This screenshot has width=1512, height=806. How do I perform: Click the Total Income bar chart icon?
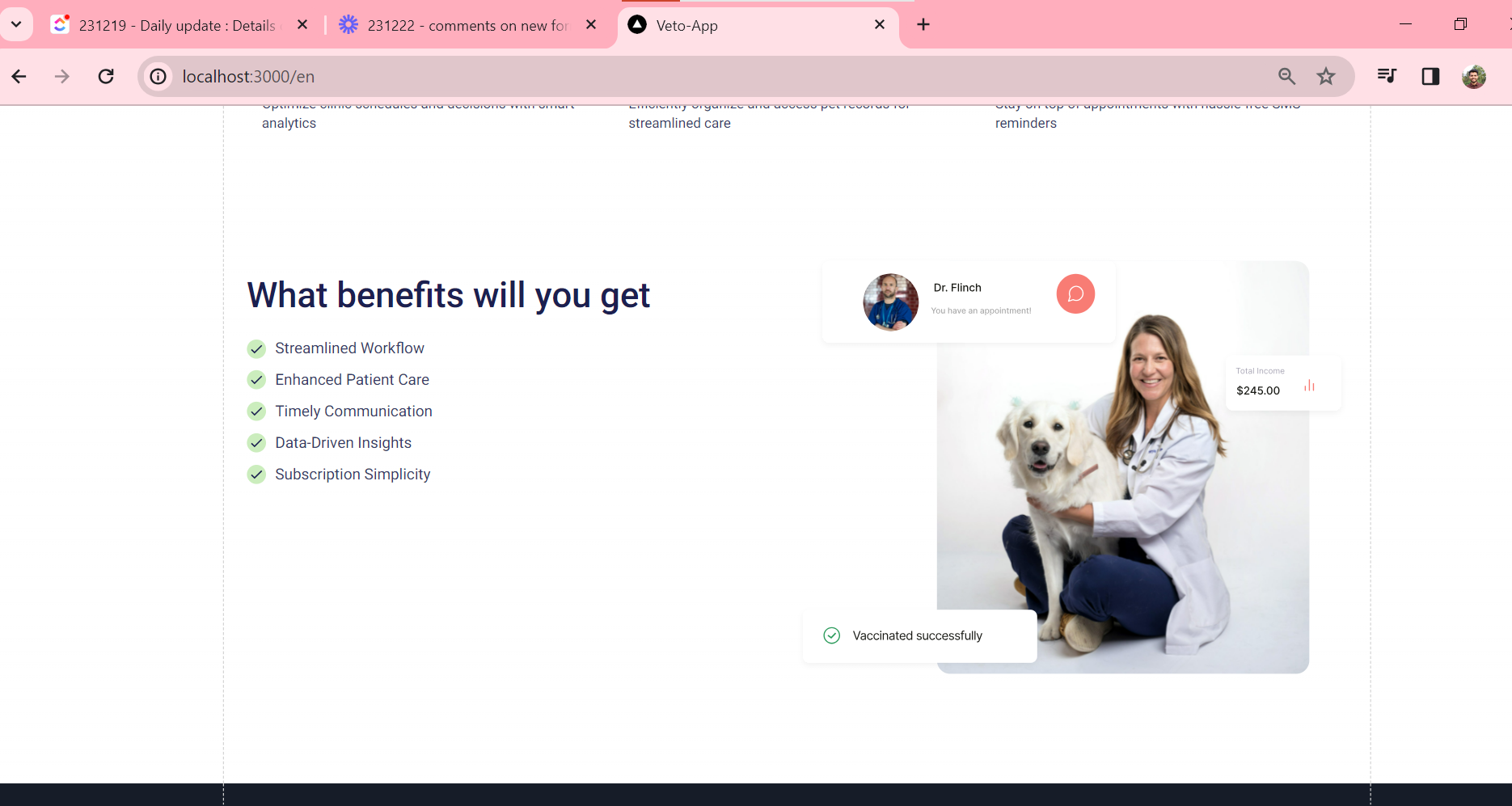point(1309,386)
